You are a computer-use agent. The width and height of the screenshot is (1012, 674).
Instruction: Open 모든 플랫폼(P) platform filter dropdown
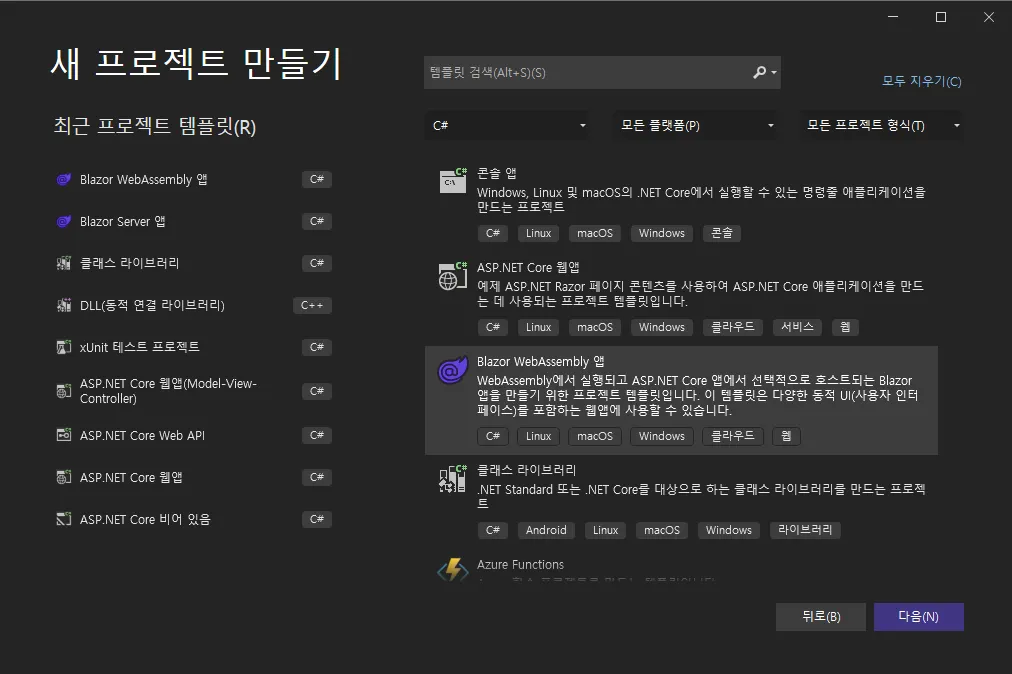click(696, 125)
